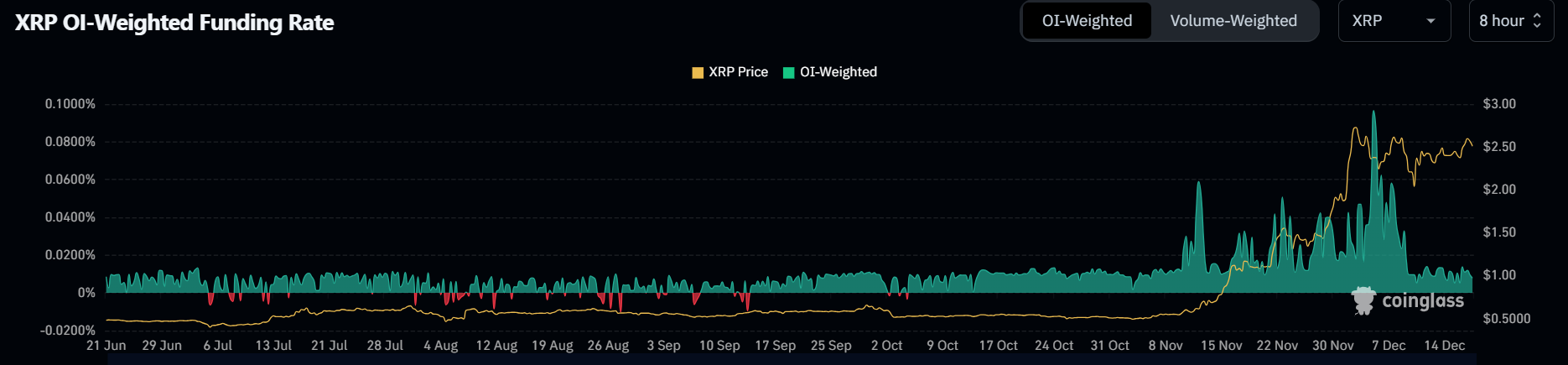Click the $3.00 price axis label
This screenshot has height=365, width=1568.
point(1499,104)
